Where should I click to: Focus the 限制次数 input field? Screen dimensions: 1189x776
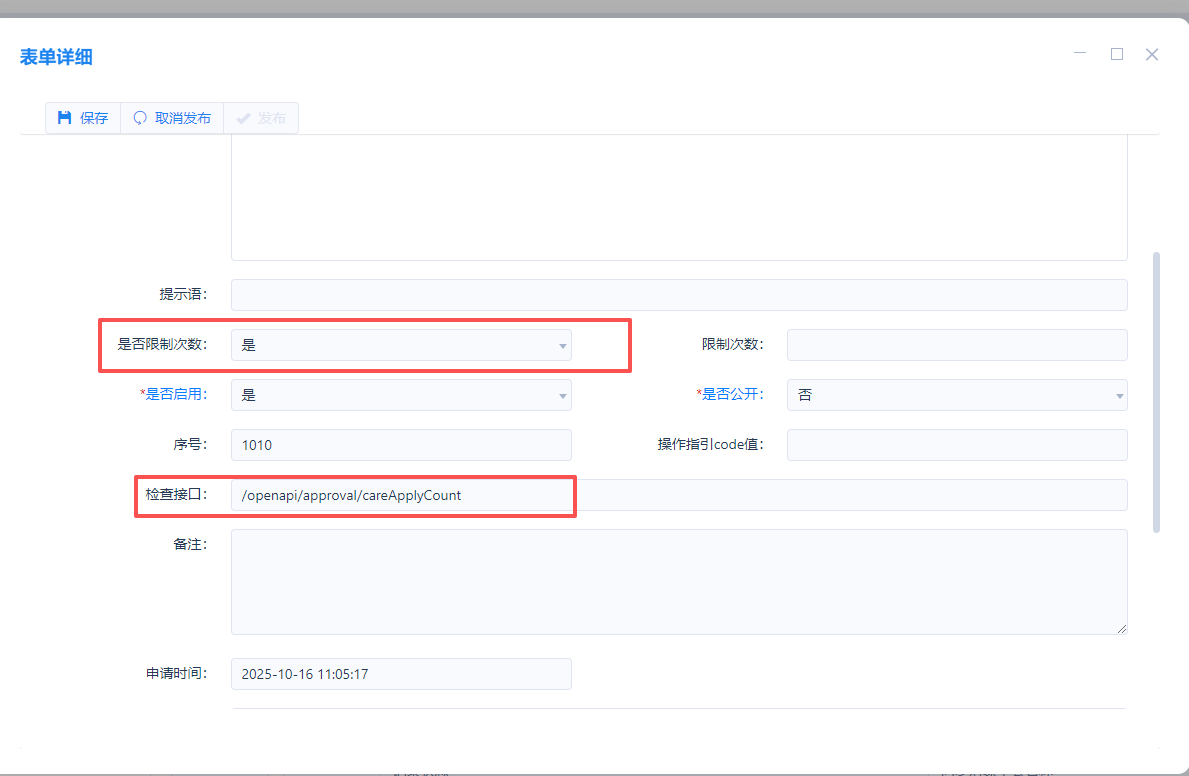(957, 345)
